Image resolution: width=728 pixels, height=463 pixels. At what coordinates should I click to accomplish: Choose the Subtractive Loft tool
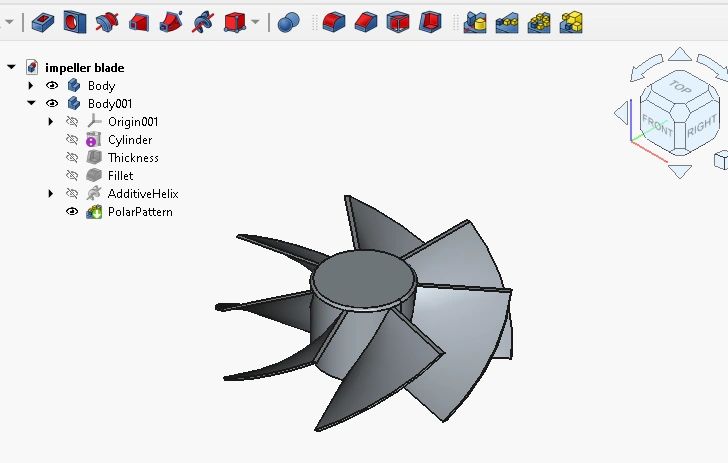(139, 22)
